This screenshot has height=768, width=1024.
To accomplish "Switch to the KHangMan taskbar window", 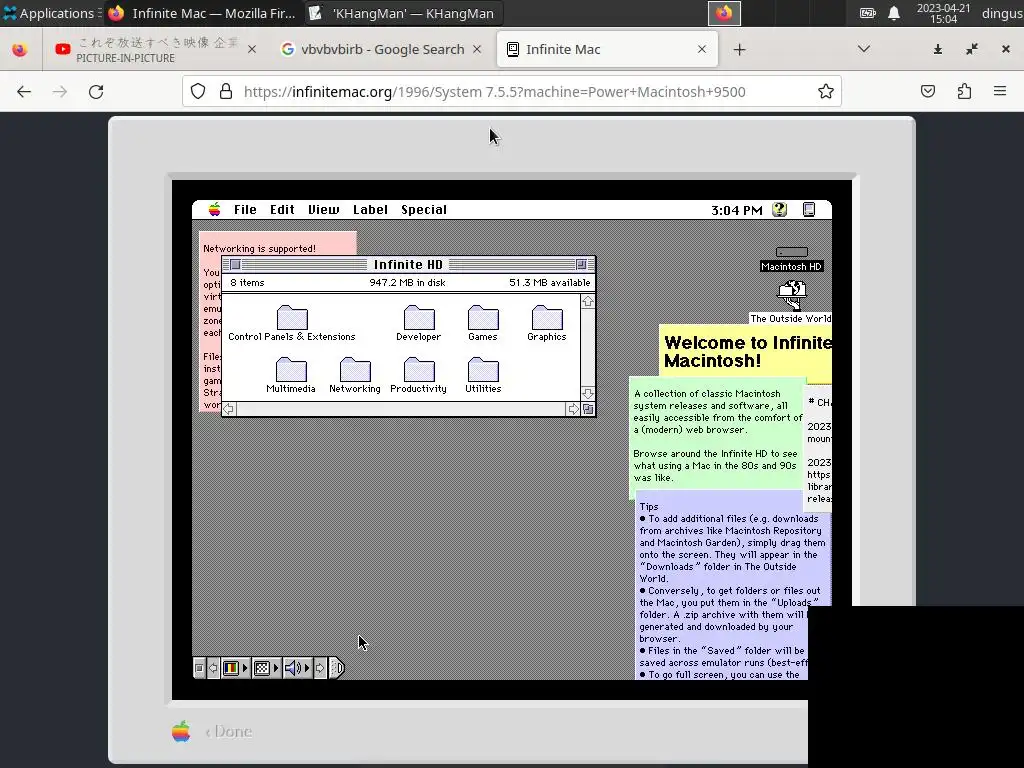I will (x=402, y=13).
